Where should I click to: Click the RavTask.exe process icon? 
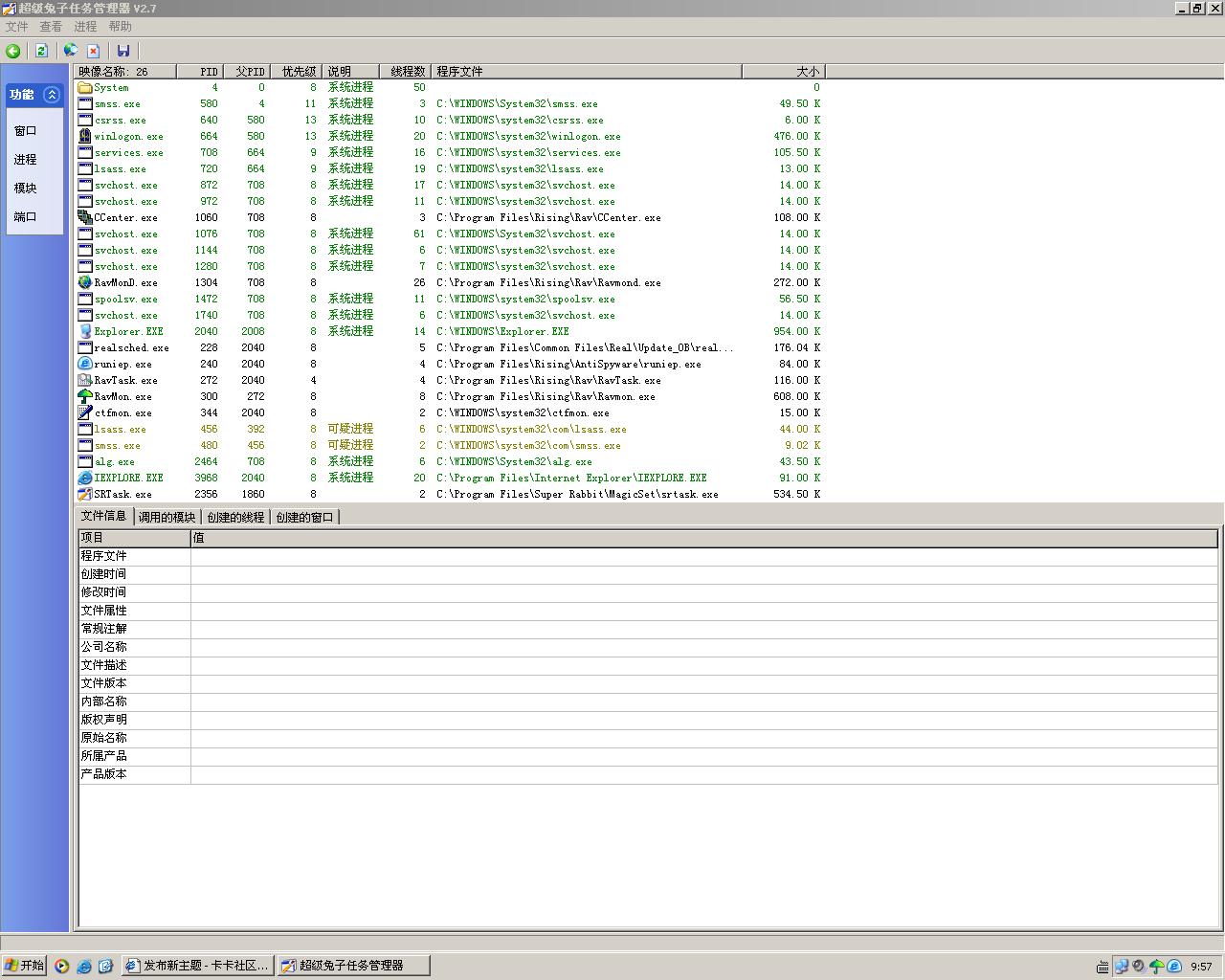(85, 380)
